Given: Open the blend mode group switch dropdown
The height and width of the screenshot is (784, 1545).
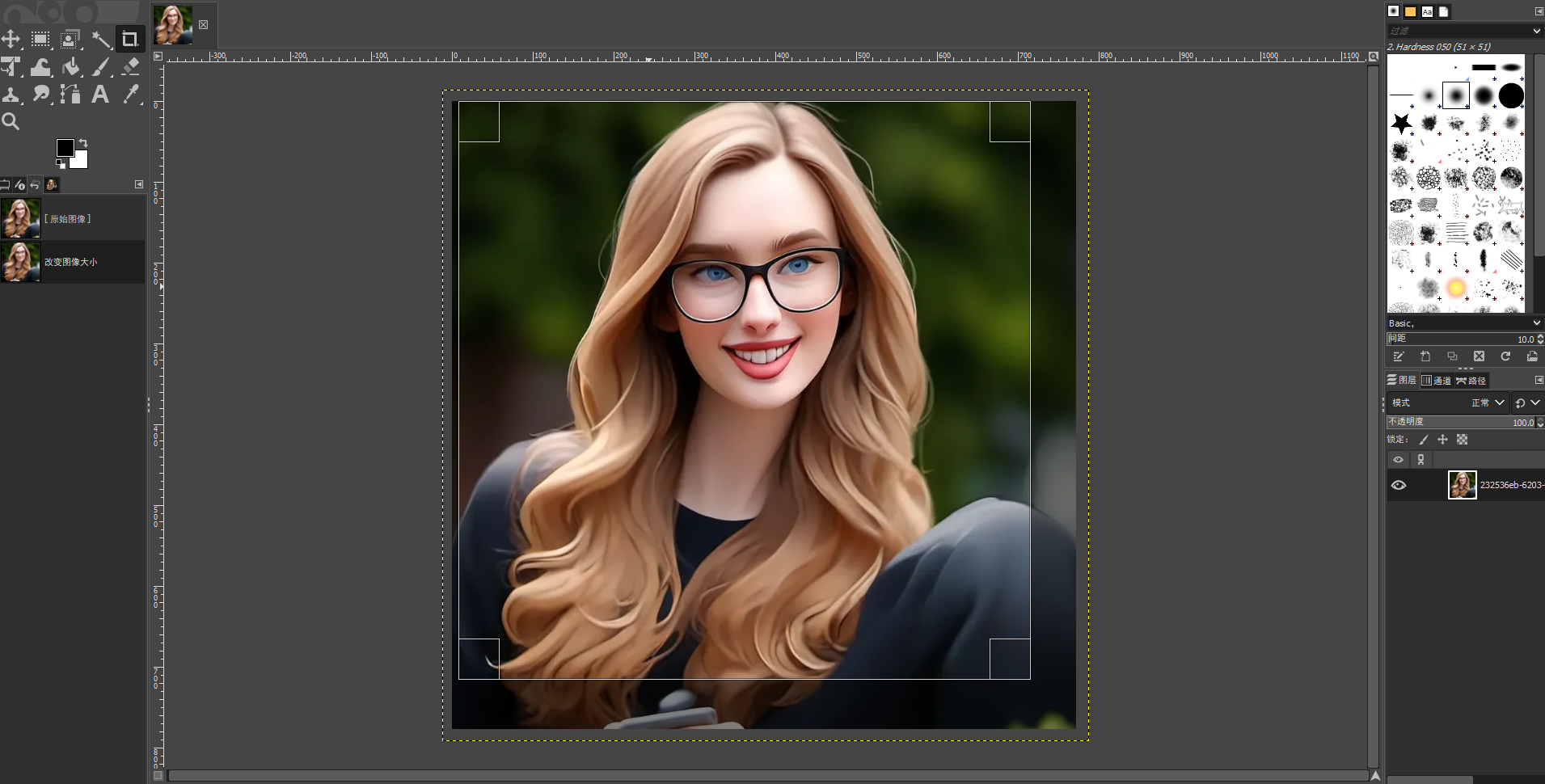Looking at the screenshot, I should (x=1527, y=403).
